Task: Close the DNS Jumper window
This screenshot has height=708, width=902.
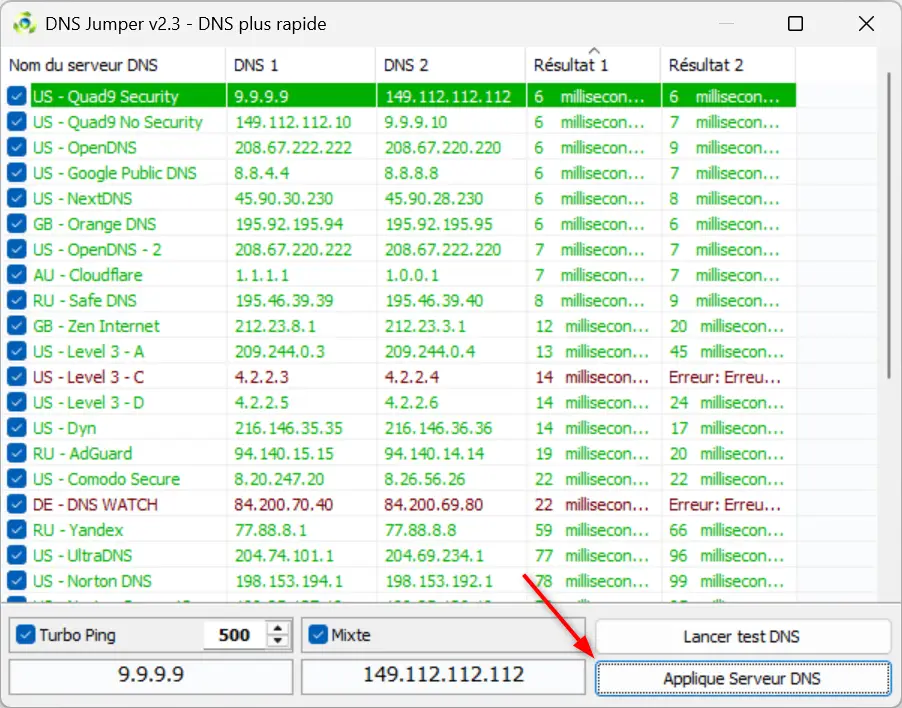Action: (x=866, y=24)
